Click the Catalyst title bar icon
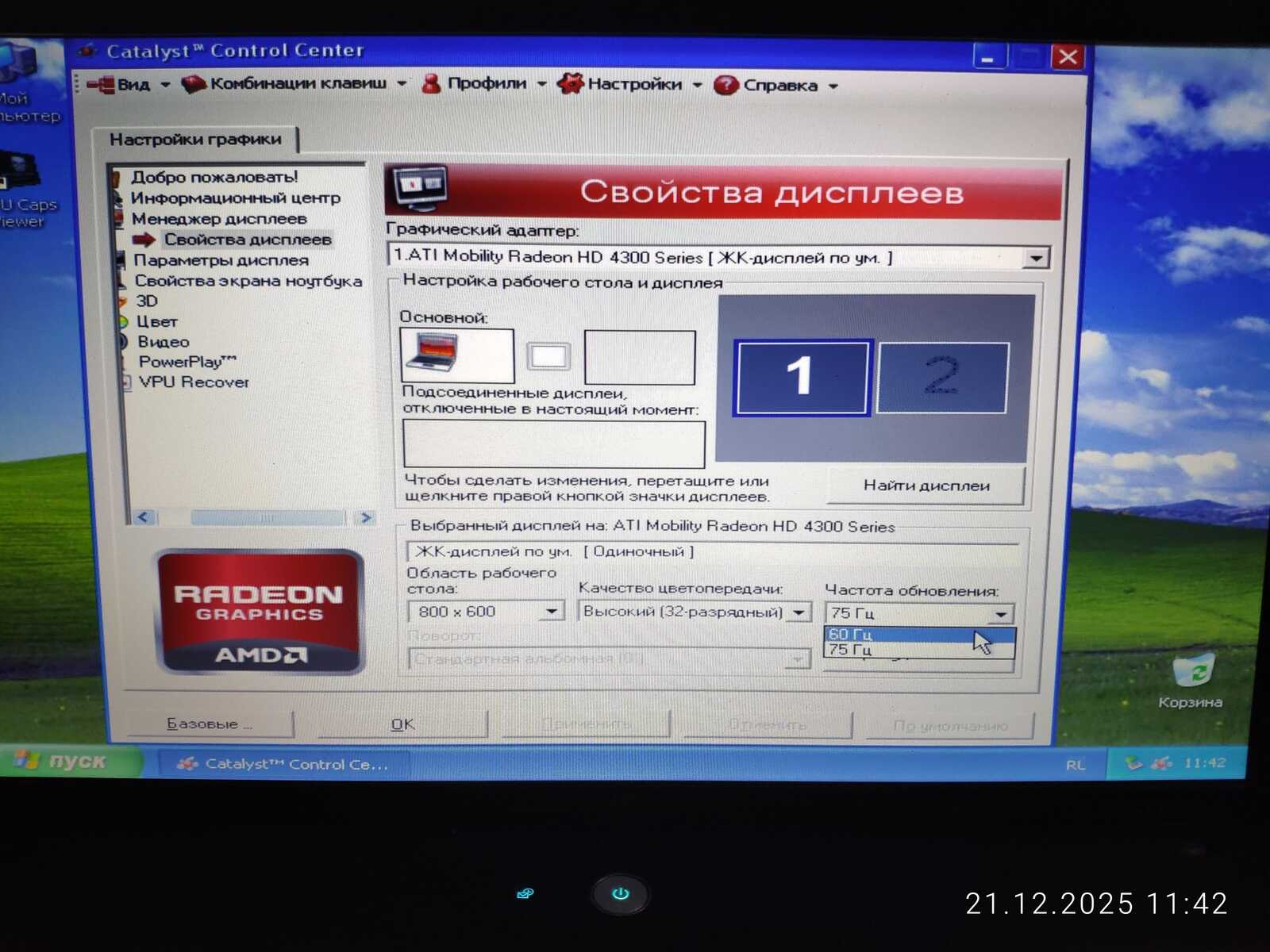Viewport: 1270px width, 952px height. pyautogui.click(x=89, y=51)
